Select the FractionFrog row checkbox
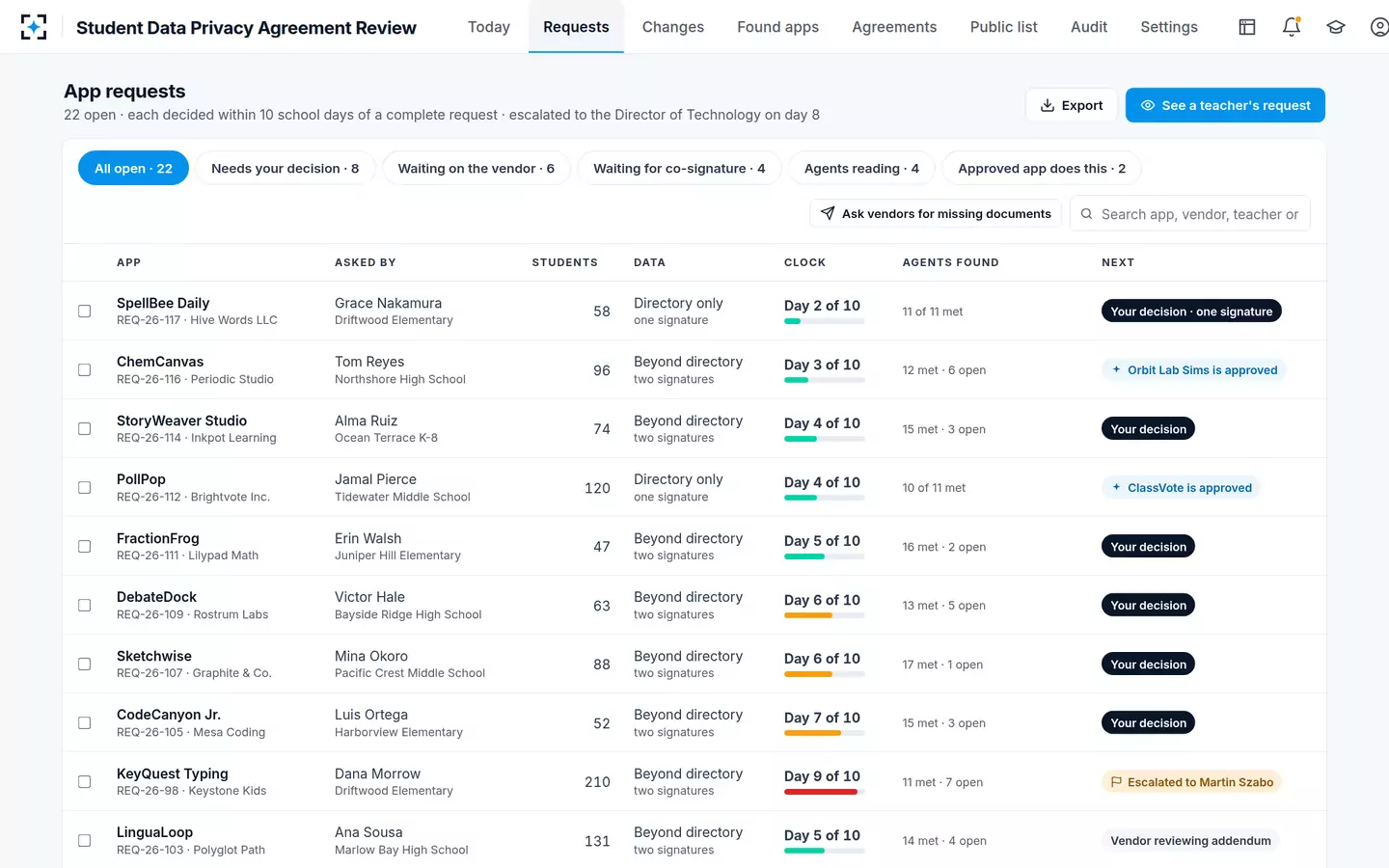Image resolution: width=1389 pixels, height=868 pixels. pyautogui.click(x=85, y=546)
